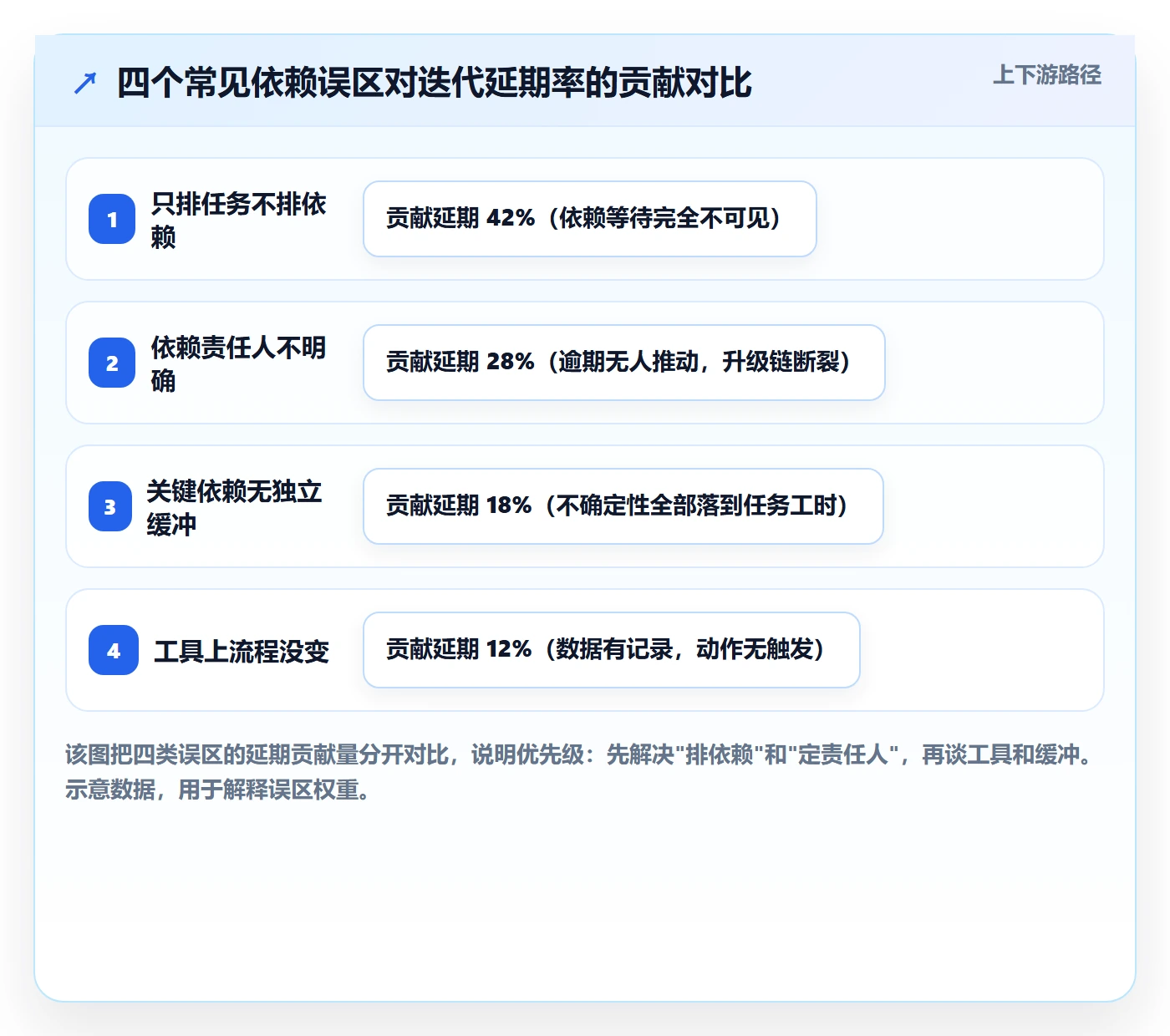1170x1036 pixels.
Task: Click the 贡献延期 28% value box
Action: [624, 363]
